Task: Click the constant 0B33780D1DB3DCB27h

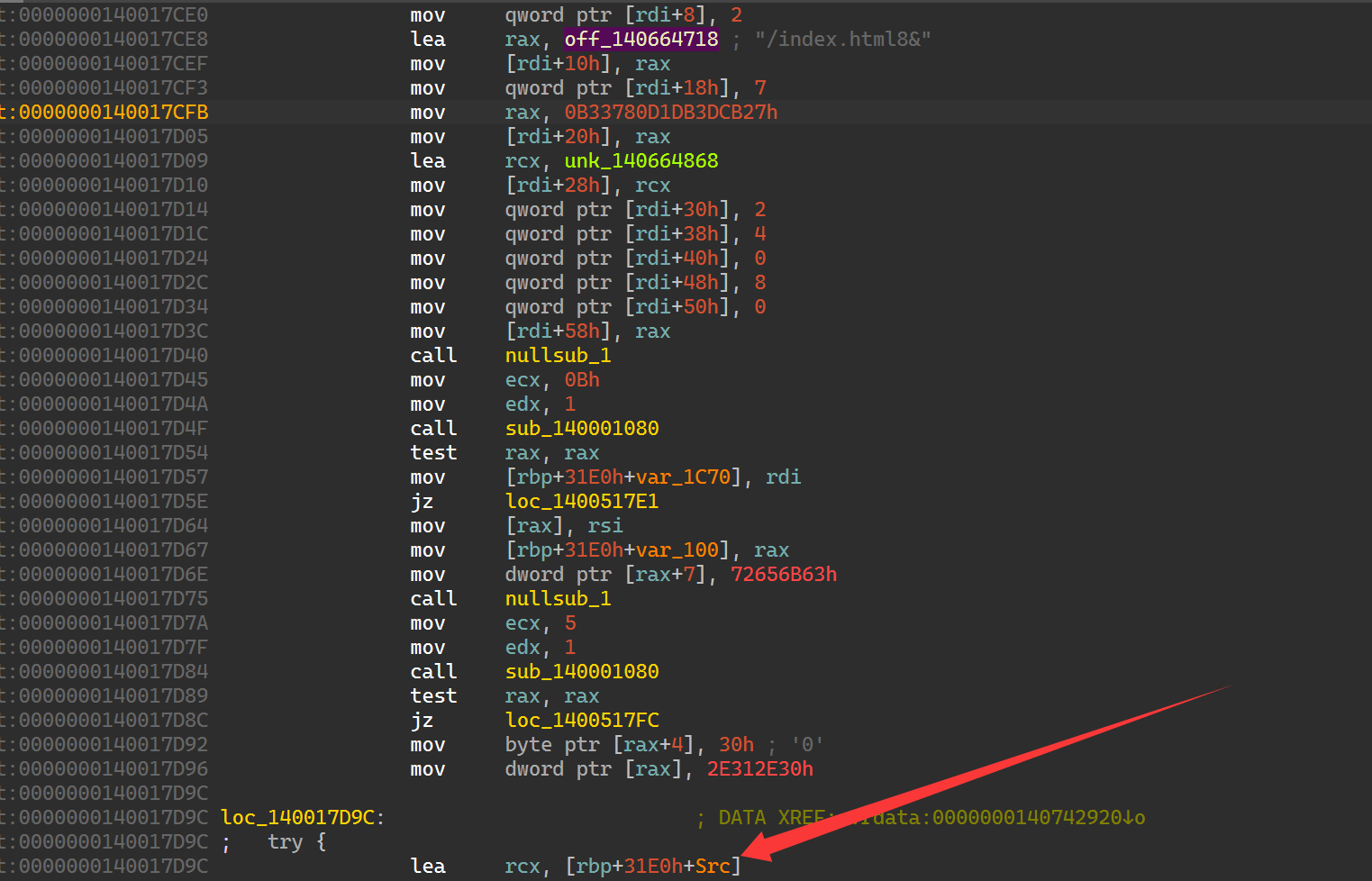Action: pyautogui.click(x=670, y=113)
